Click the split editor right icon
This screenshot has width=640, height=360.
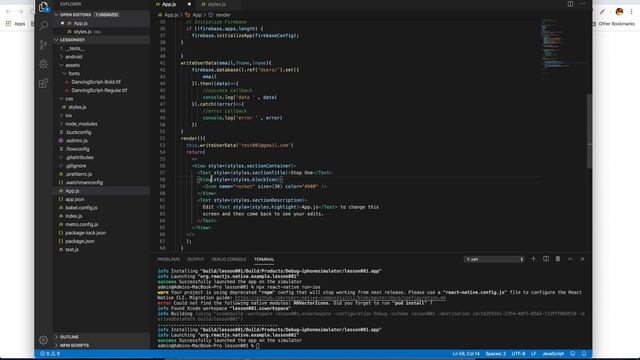(570, 4)
